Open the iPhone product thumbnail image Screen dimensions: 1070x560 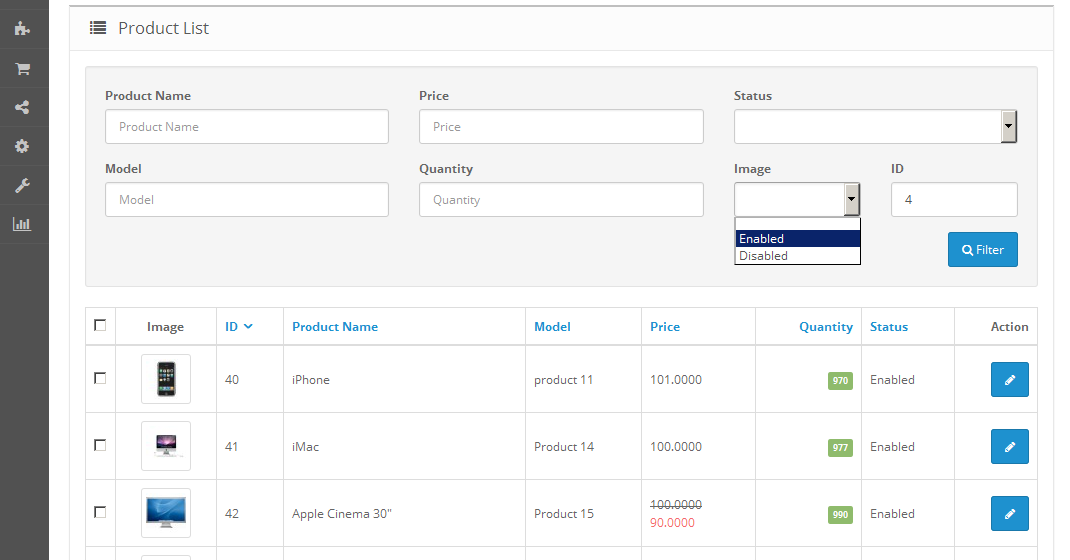point(166,380)
